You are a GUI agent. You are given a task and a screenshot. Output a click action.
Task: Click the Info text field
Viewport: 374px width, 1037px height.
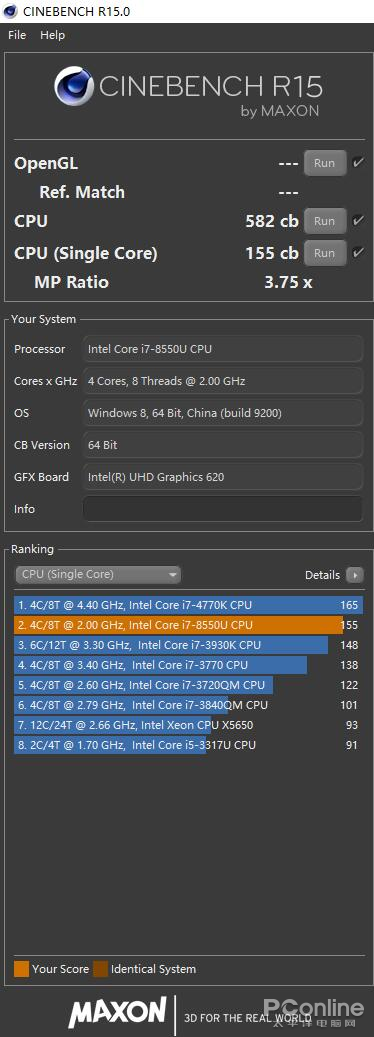223,509
